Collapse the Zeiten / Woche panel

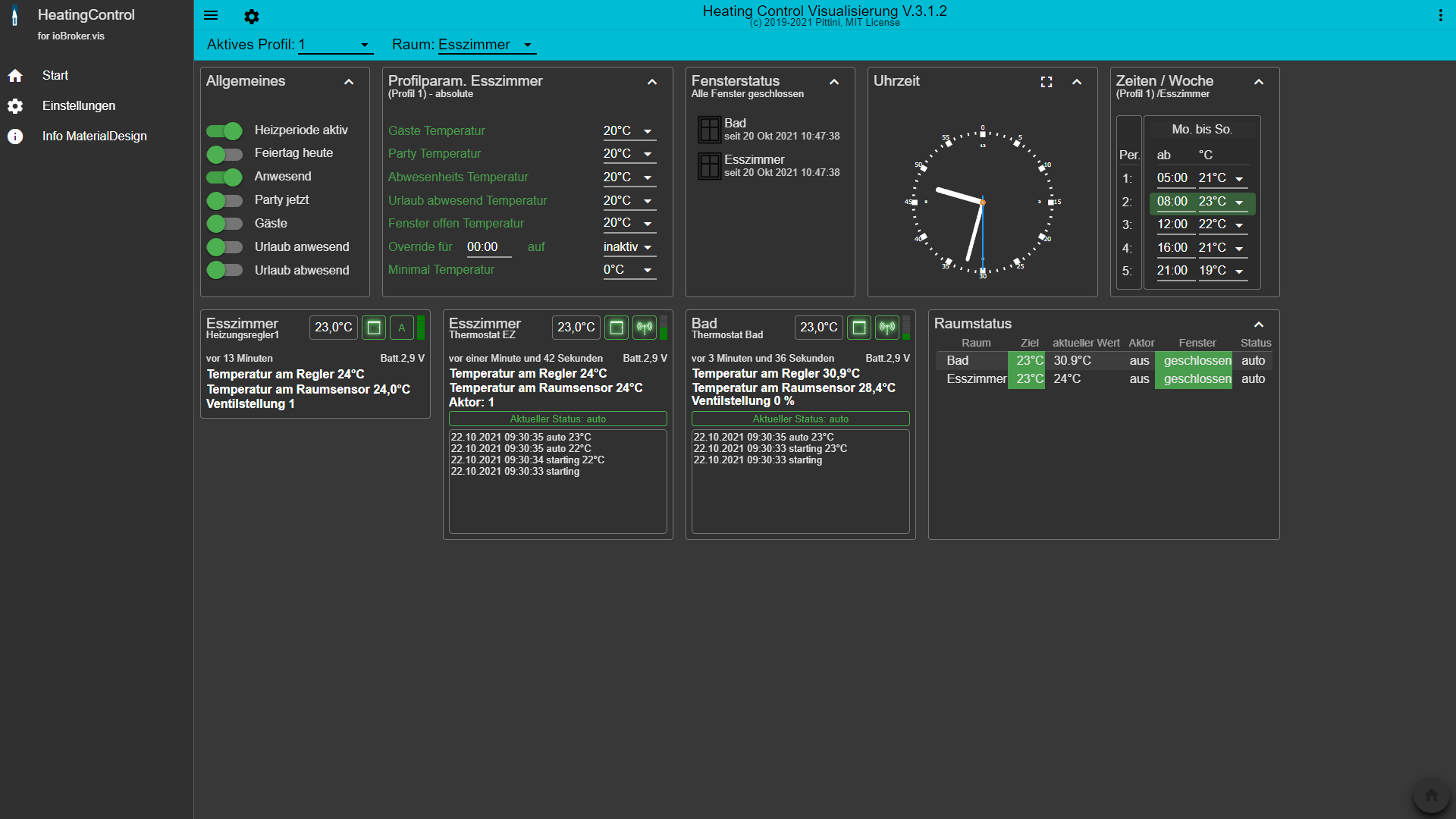coord(1259,82)
